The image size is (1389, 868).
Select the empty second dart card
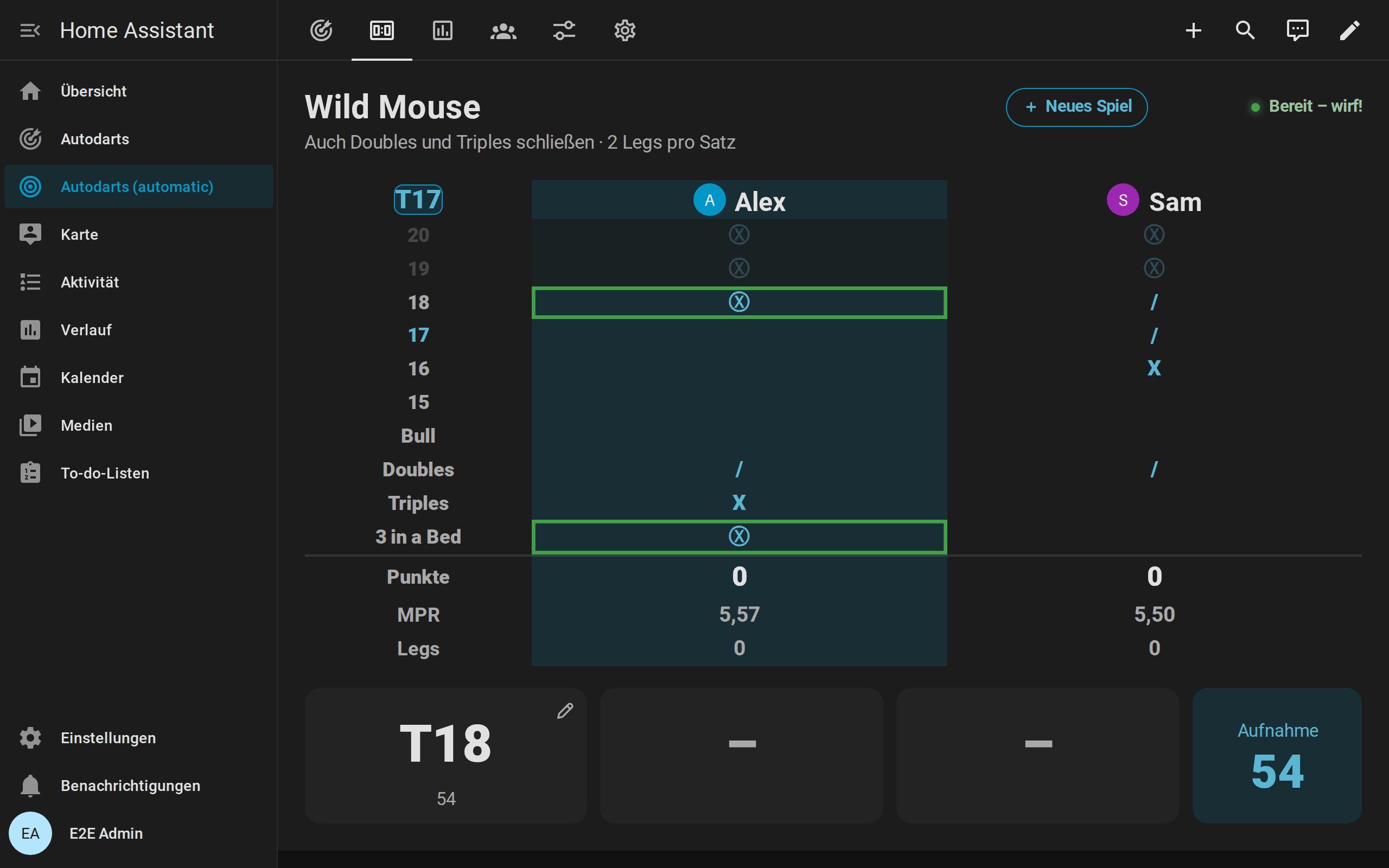(742, 756)
